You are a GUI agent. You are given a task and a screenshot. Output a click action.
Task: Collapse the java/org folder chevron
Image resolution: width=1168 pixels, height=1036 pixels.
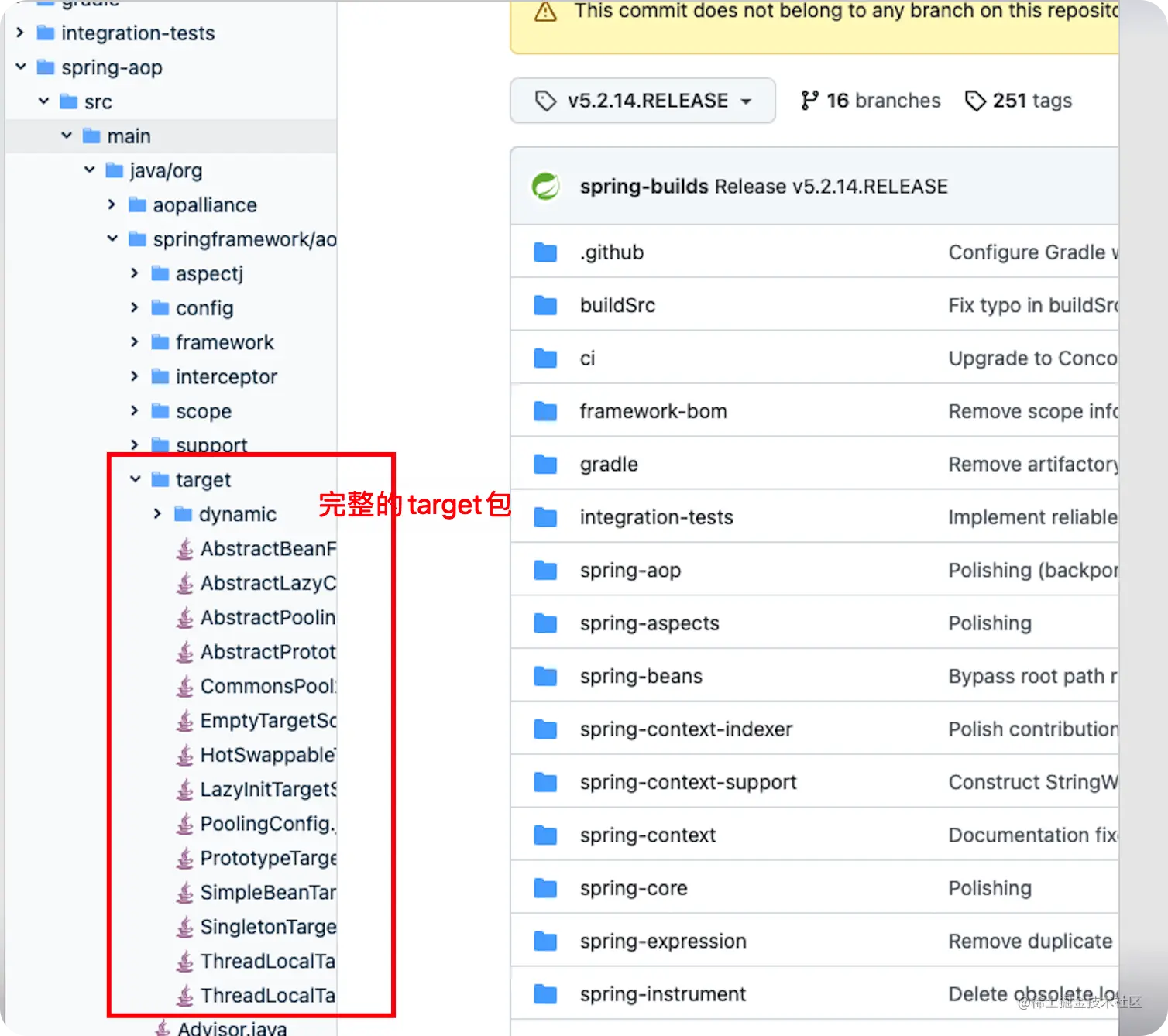coord(90,170)
